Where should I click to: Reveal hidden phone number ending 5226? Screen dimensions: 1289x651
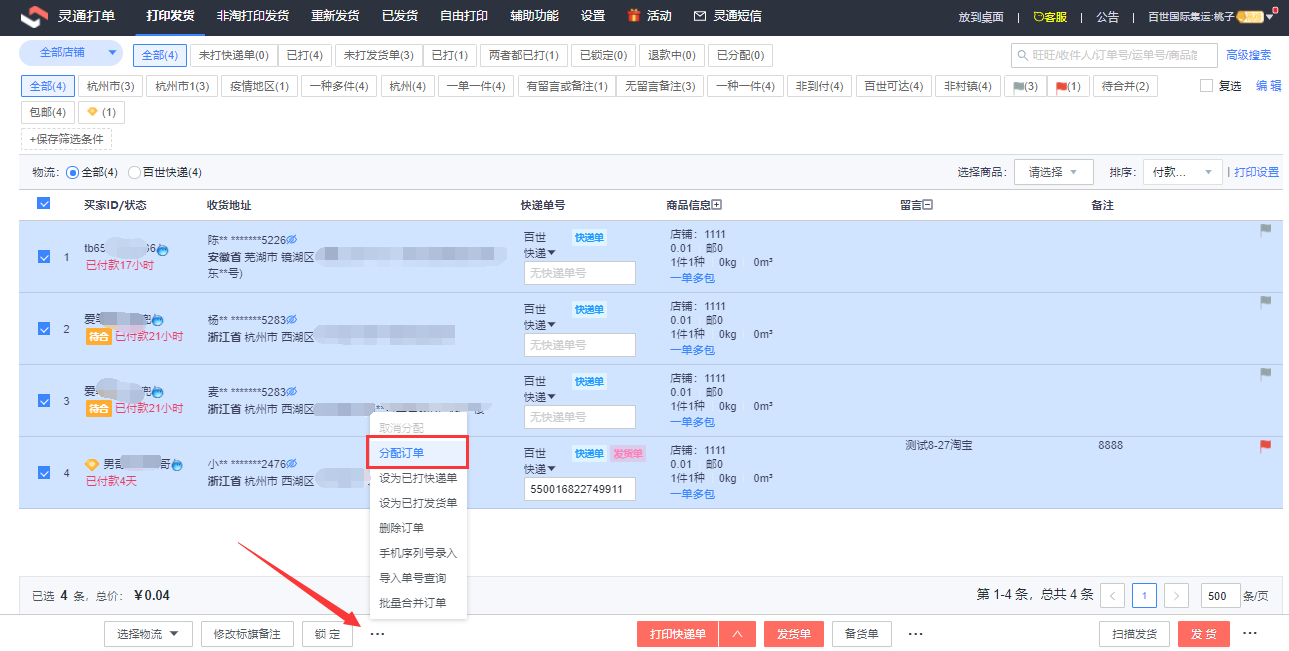292,240
